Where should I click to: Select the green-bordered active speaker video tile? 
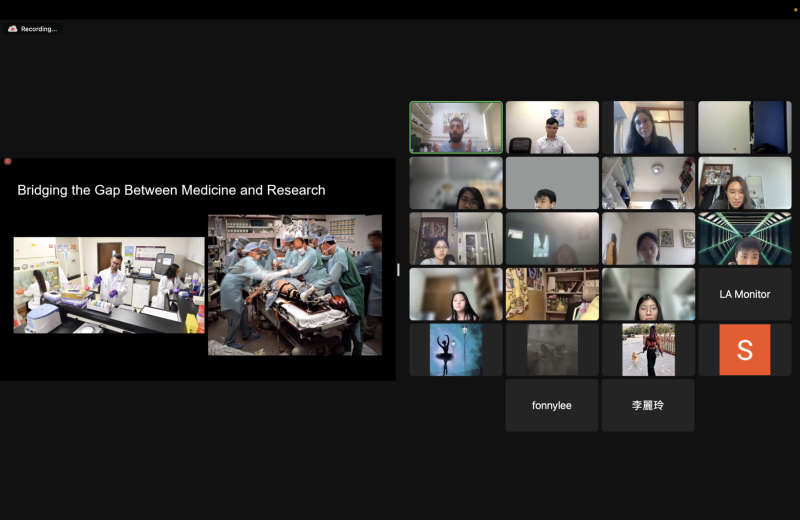pyautogui.click(x=456, y=127)
